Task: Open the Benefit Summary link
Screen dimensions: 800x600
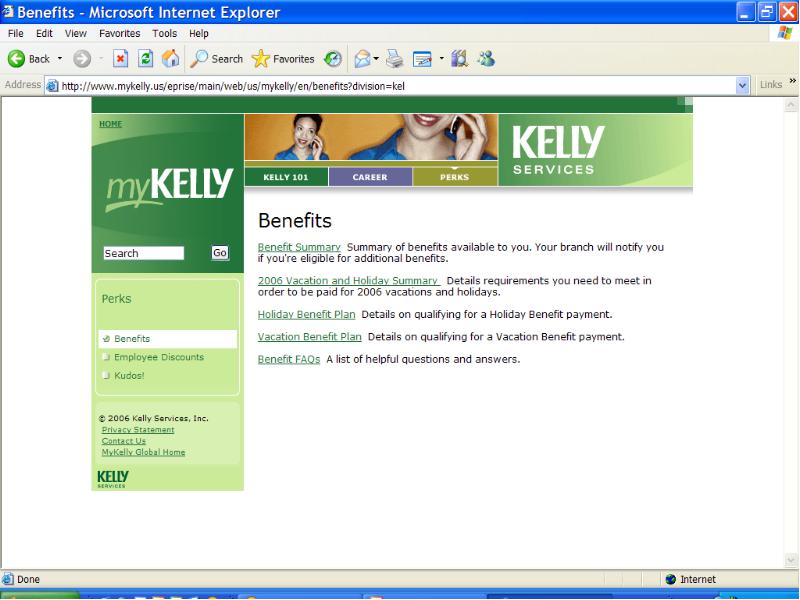Action: [299, 247]
